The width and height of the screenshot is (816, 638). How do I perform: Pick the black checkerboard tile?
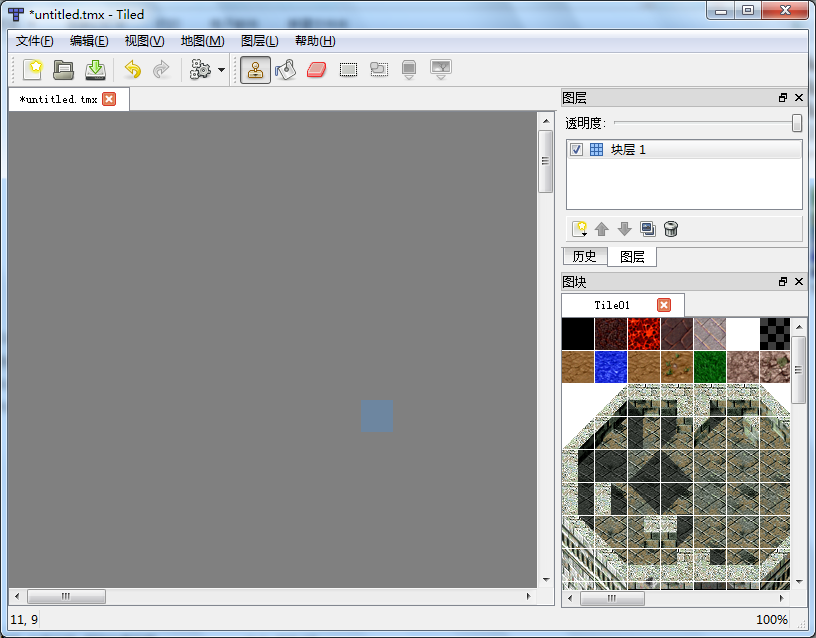point(775,334)
